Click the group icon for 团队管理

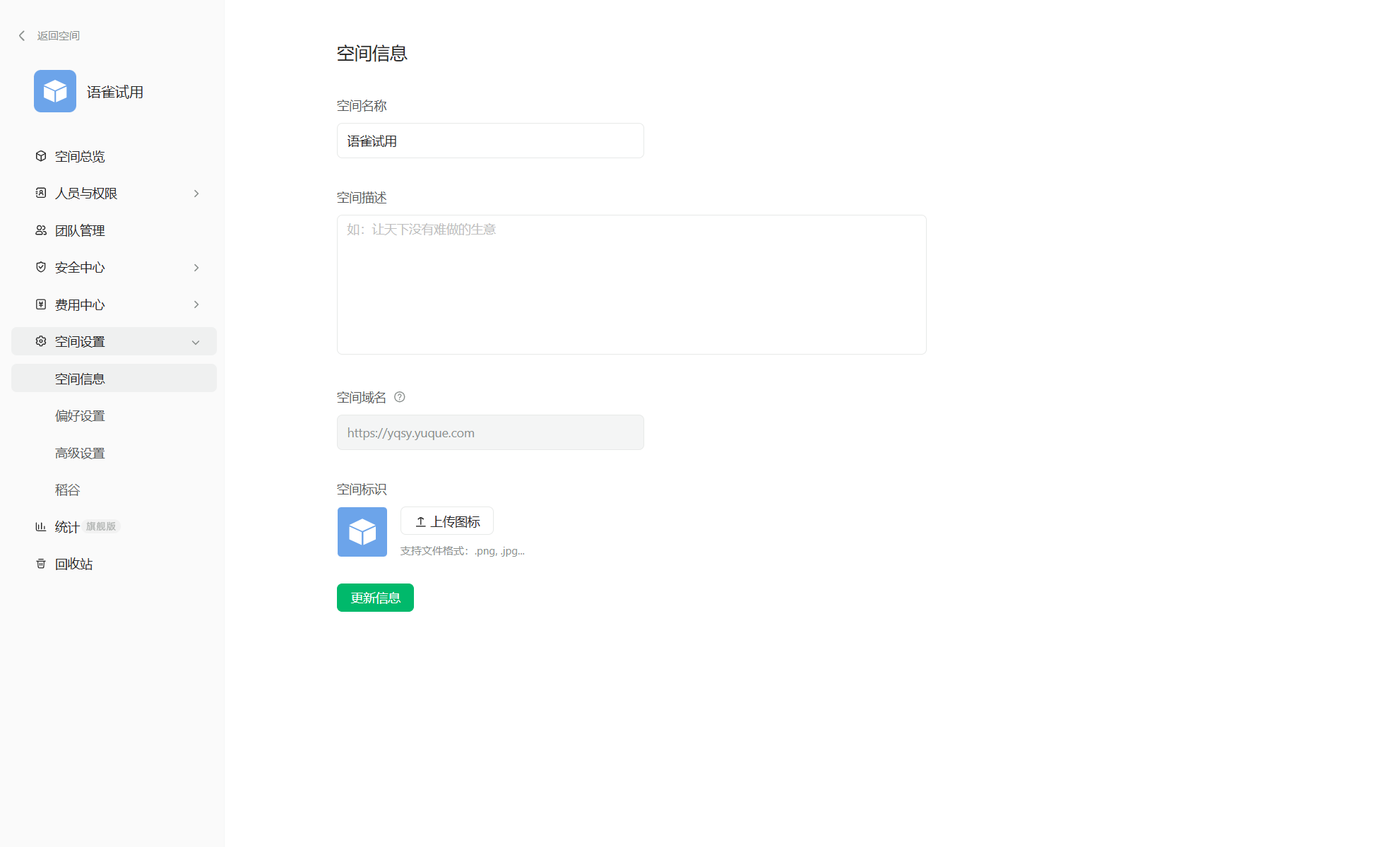[x=41, y=230]
